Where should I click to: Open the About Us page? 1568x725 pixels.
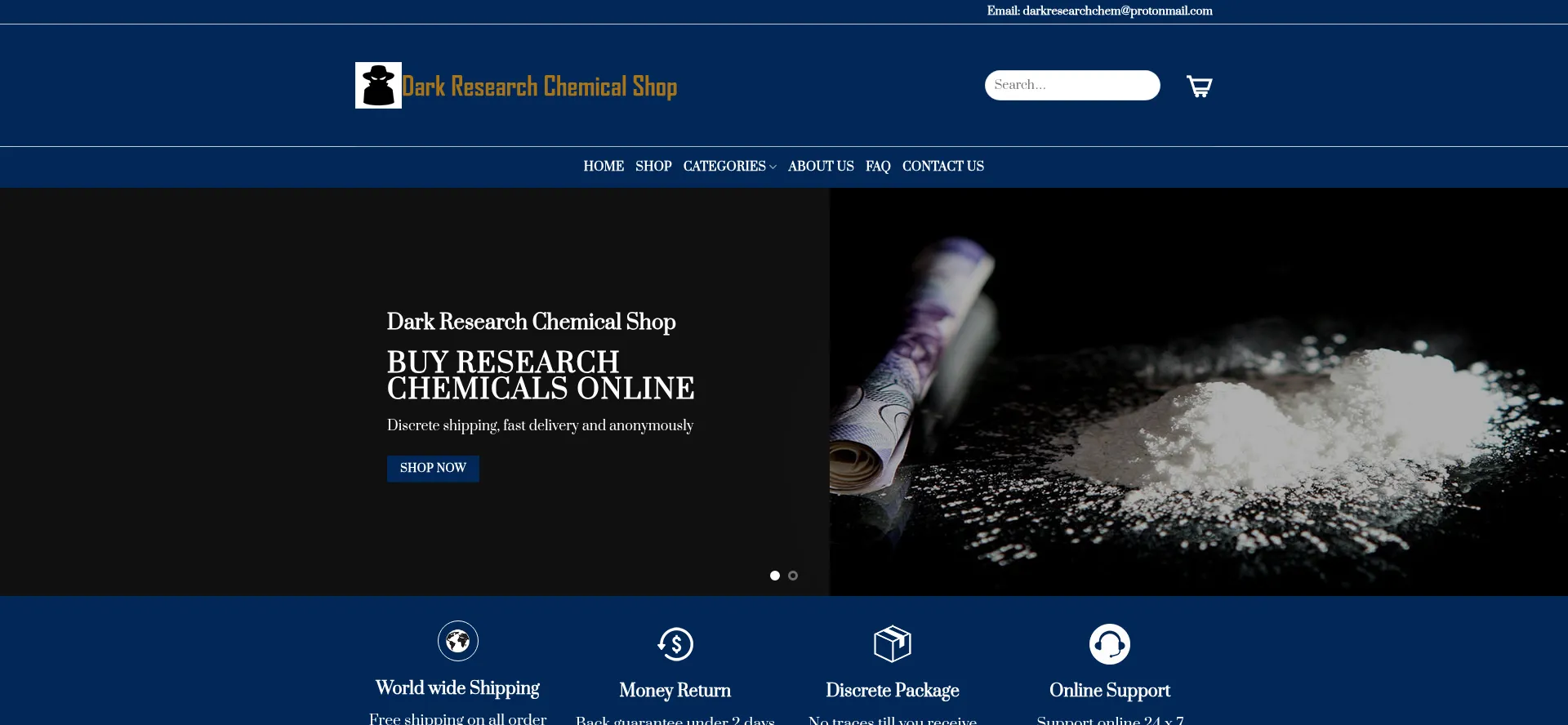(x=821, y=167)
